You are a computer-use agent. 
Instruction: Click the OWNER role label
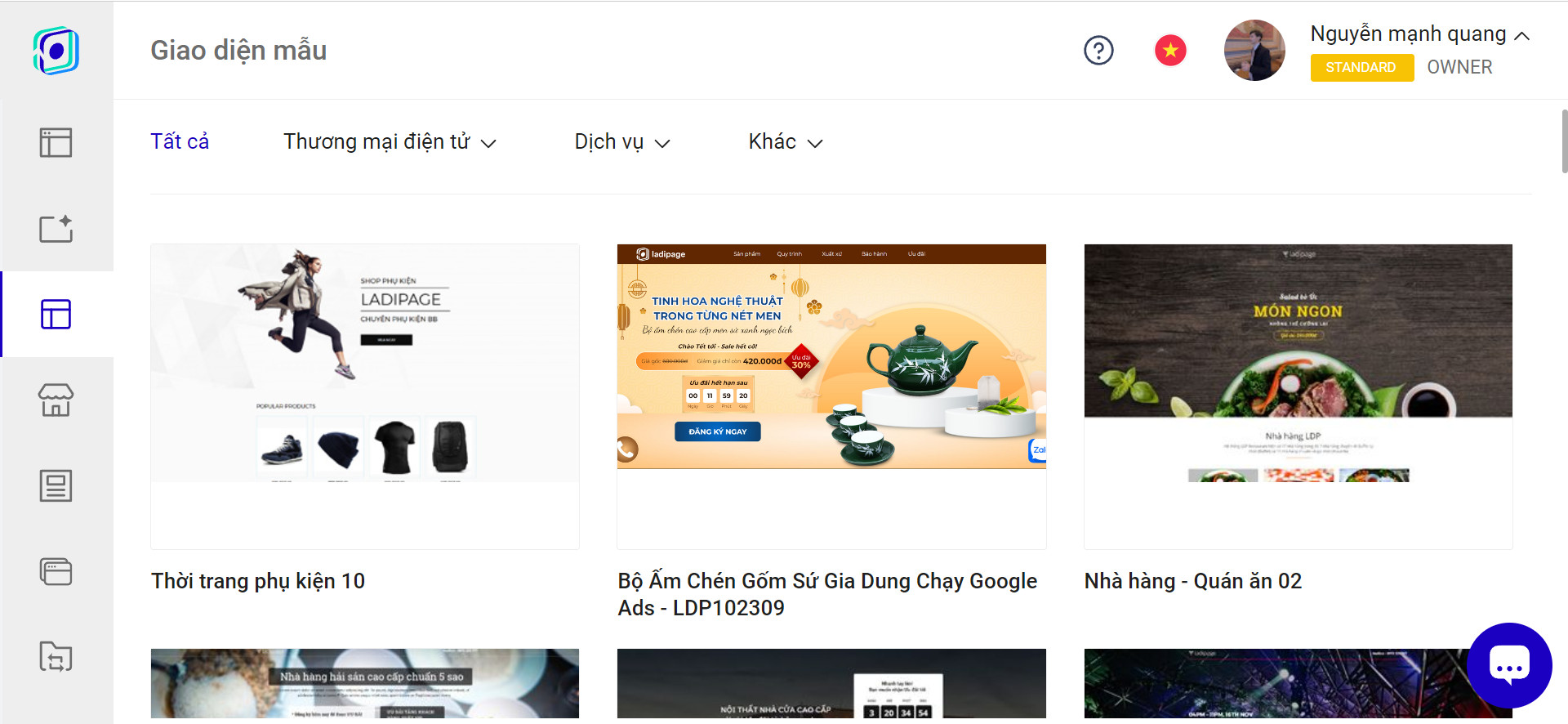[x=1459, y=68]
